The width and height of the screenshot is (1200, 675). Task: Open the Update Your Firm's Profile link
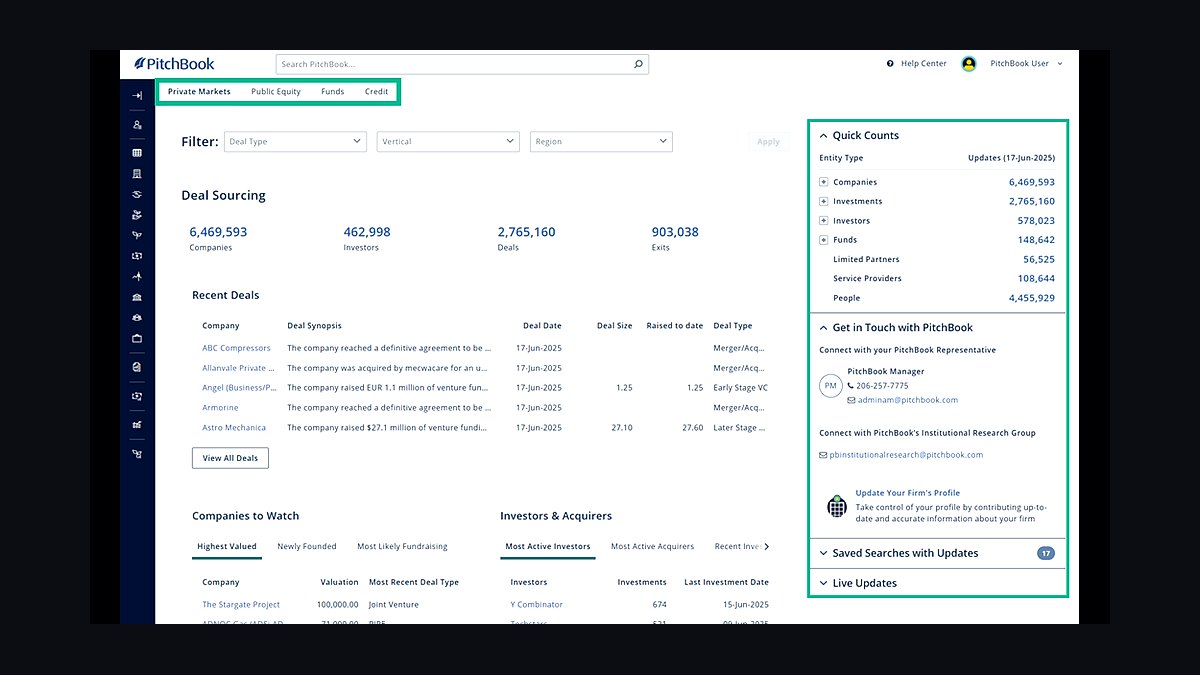tap(908, 493)
